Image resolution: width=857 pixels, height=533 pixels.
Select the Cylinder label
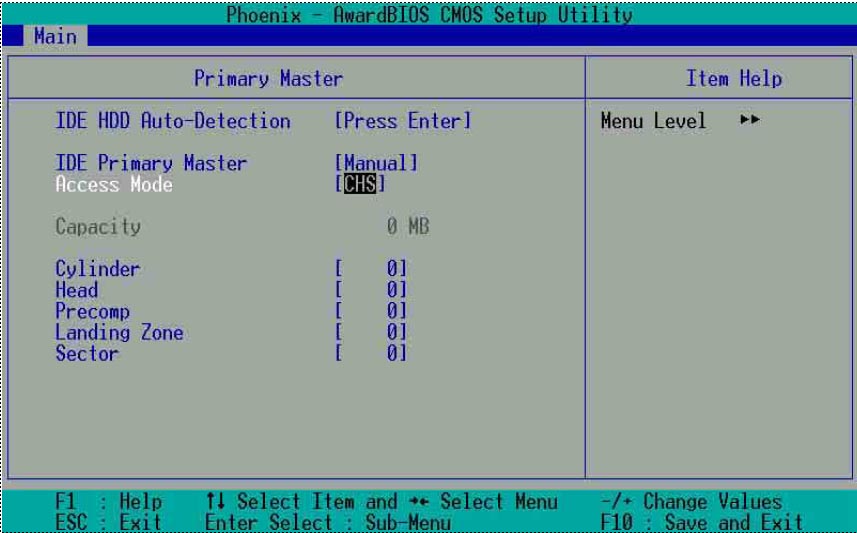coord(98,268)
